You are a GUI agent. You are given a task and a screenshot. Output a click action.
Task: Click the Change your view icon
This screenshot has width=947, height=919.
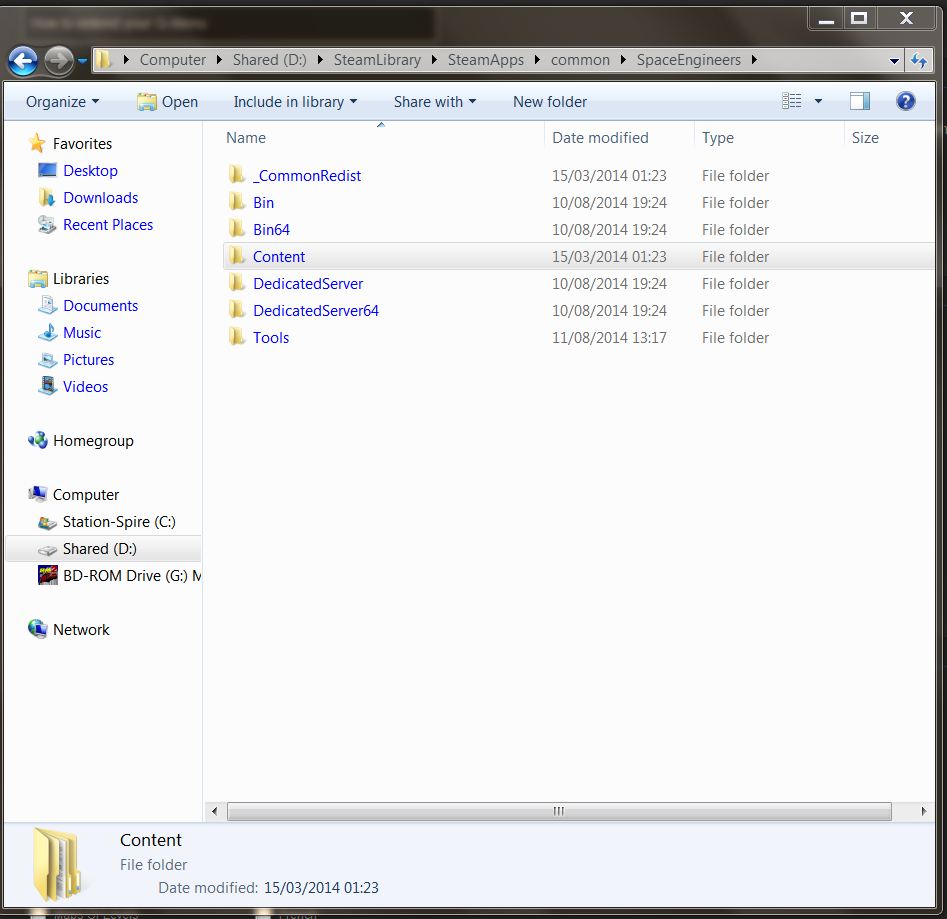[x=791, y=101]
